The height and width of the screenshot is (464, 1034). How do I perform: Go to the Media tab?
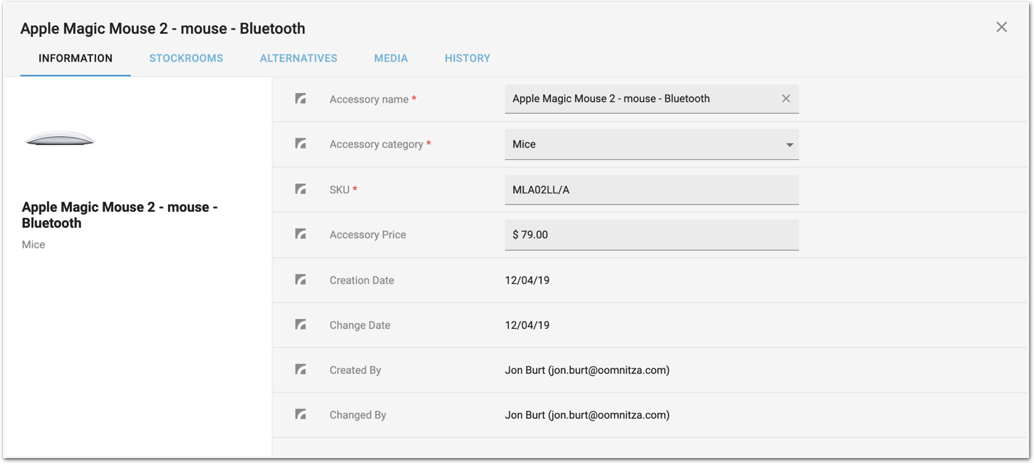point(391,58)
